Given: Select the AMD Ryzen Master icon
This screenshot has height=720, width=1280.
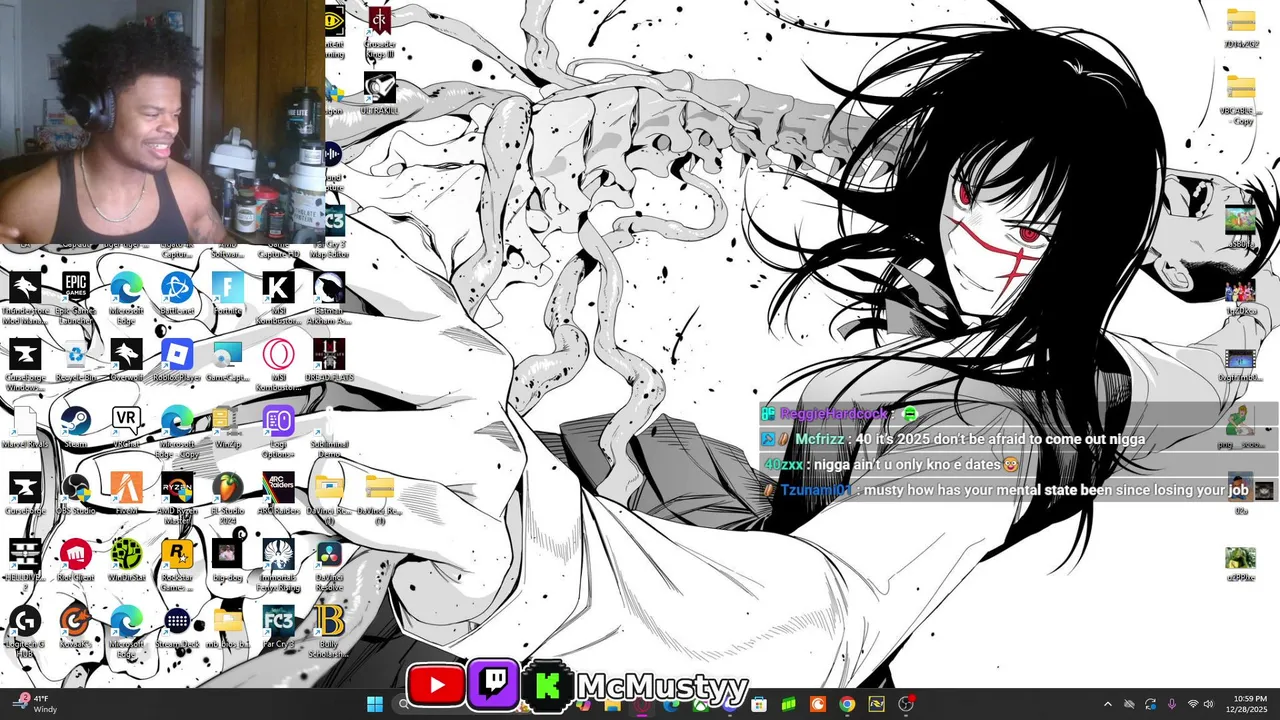Looking at the screenshot, I should tap(177, 499).
